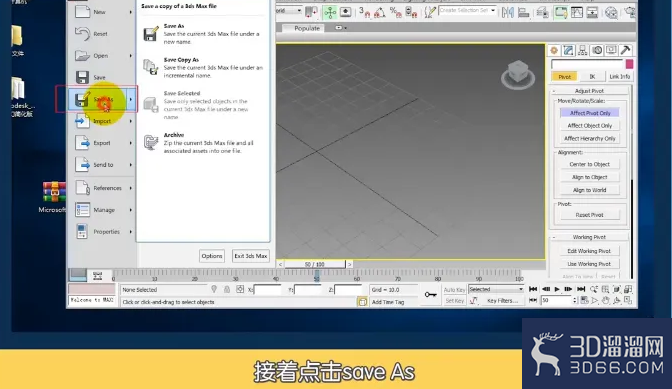Expand the Export submenu arrow
This screenshot has height=389, width=672.
[131, 143]
